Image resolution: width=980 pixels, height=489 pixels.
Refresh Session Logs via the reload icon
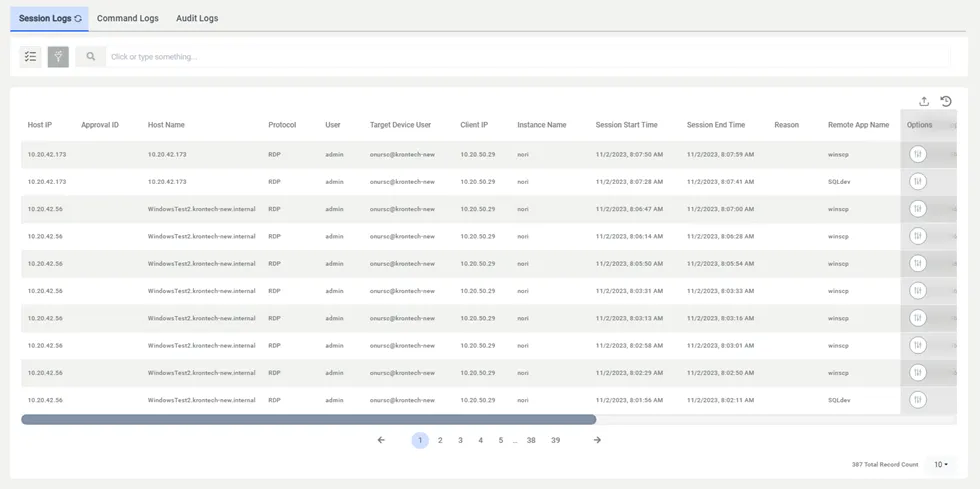click(x=78, y=19)
